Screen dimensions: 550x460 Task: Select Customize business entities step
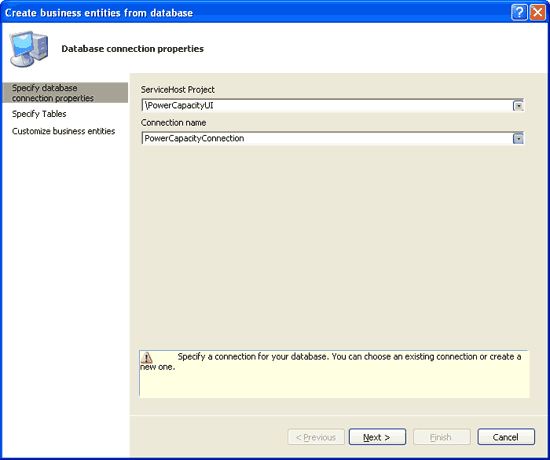coord(63,131)
